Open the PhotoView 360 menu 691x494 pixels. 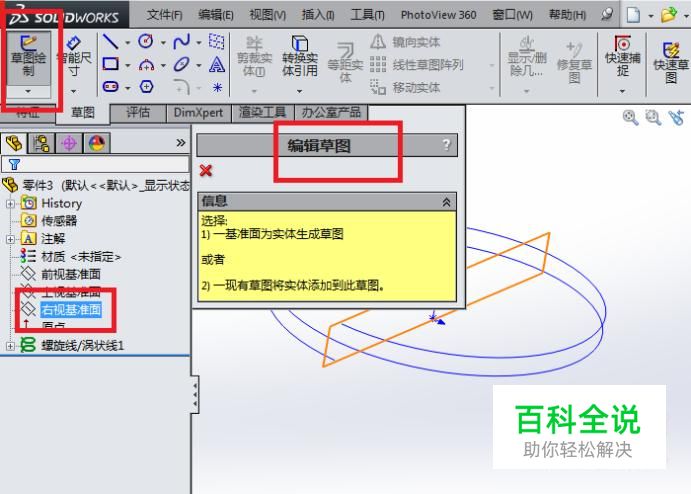pos(438,15)
